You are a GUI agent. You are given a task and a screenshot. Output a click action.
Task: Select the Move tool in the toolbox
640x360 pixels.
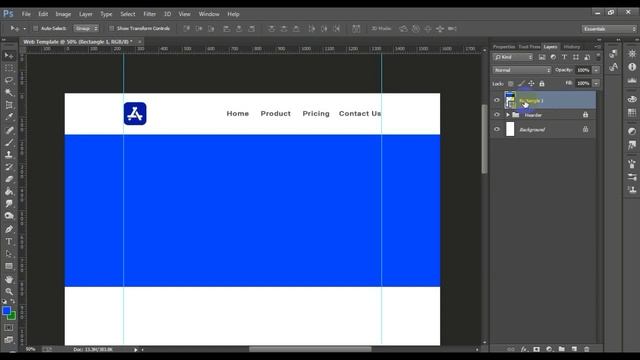[x=9, y=56]
